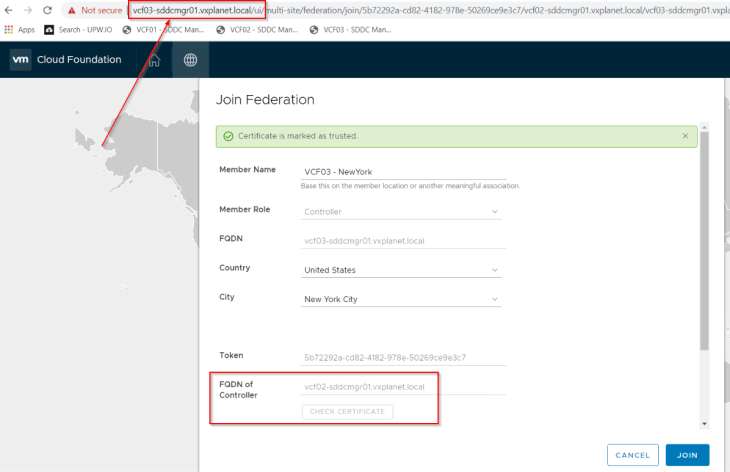Open the multi-site globe icon
Screen dimensions: 730x472
[190, 60]
